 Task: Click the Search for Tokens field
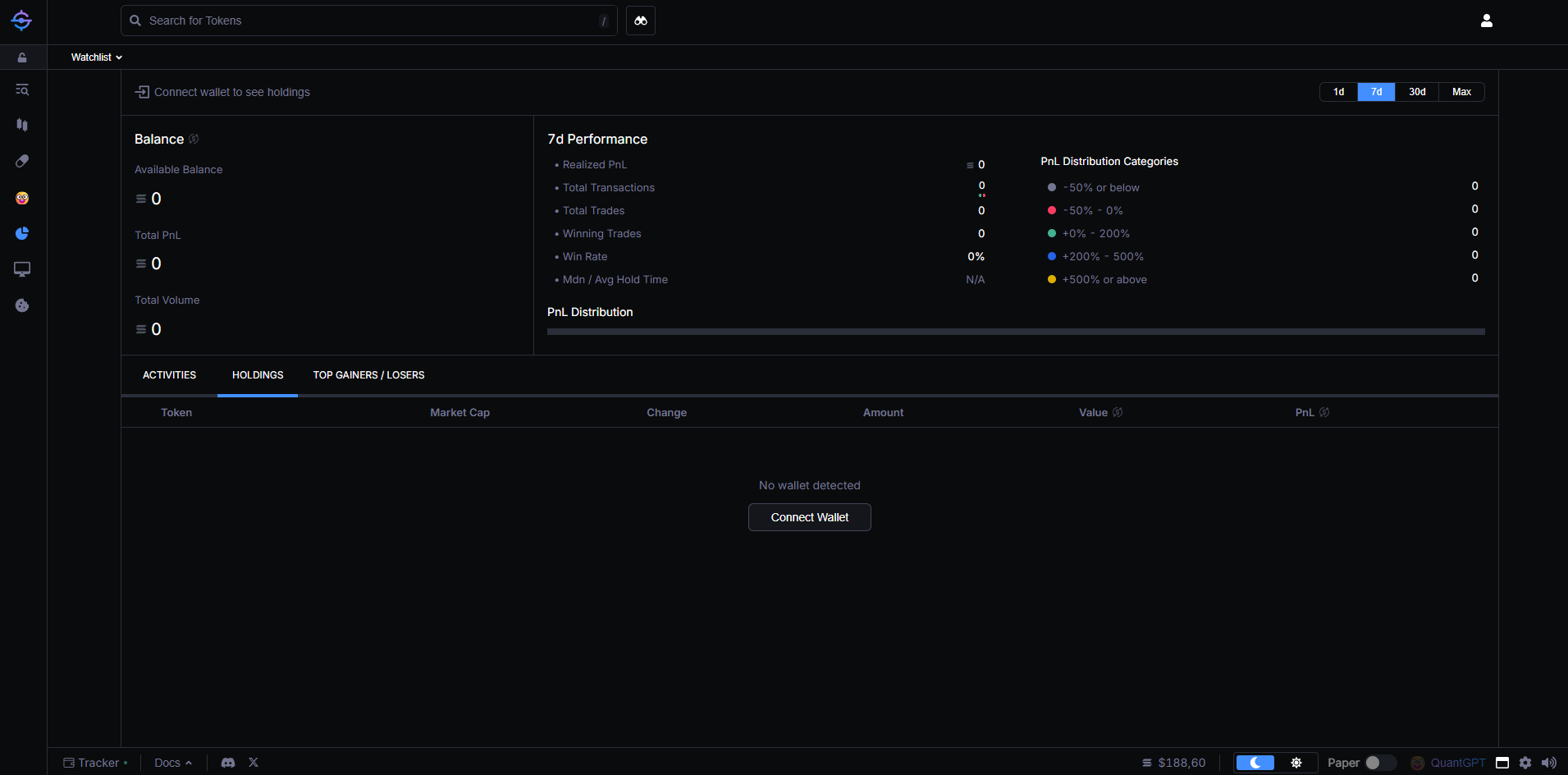(369, 21)
